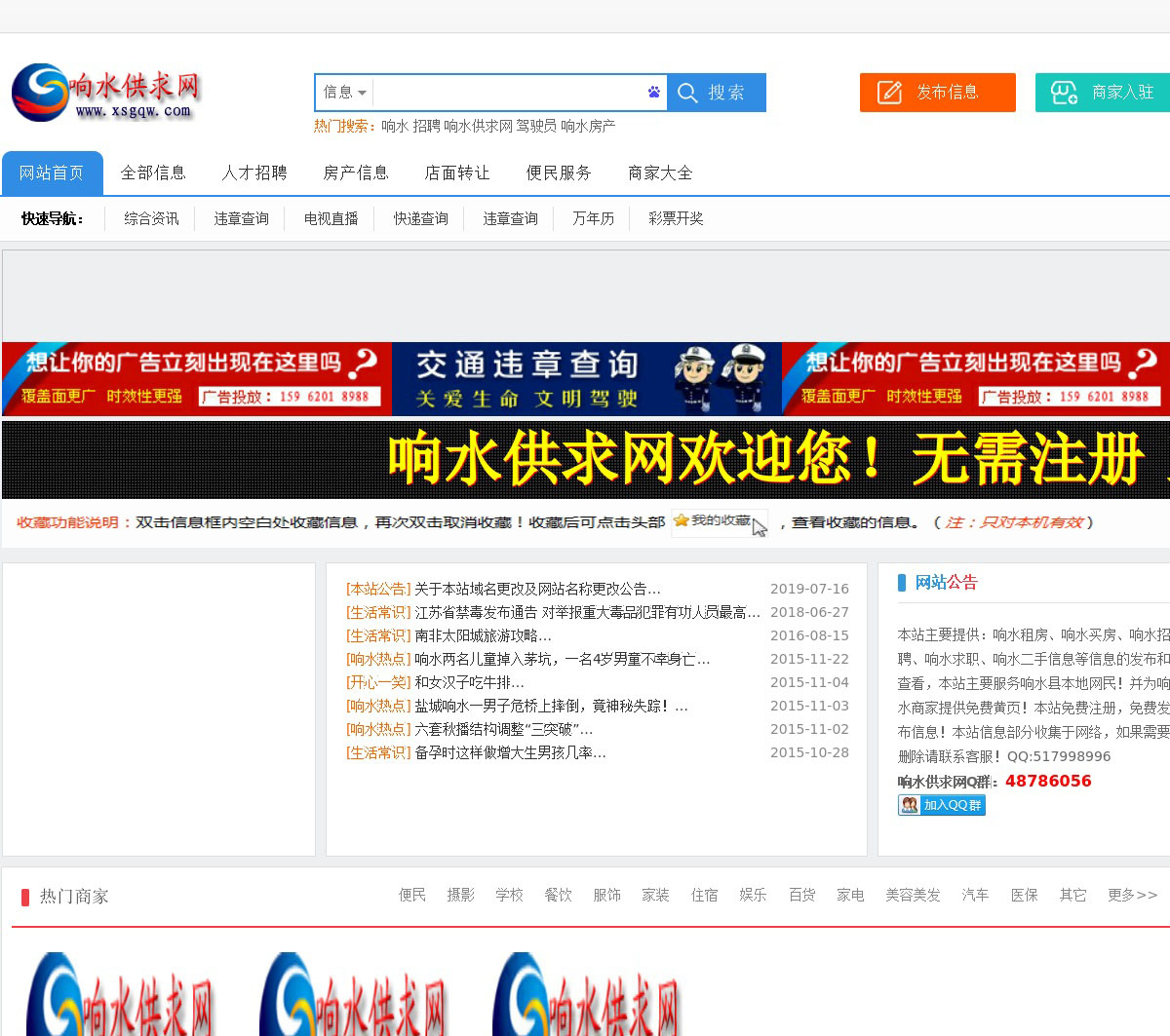Open the traffic violation query police banner
Screen dimensions: 1170x1036
[586, 379]
